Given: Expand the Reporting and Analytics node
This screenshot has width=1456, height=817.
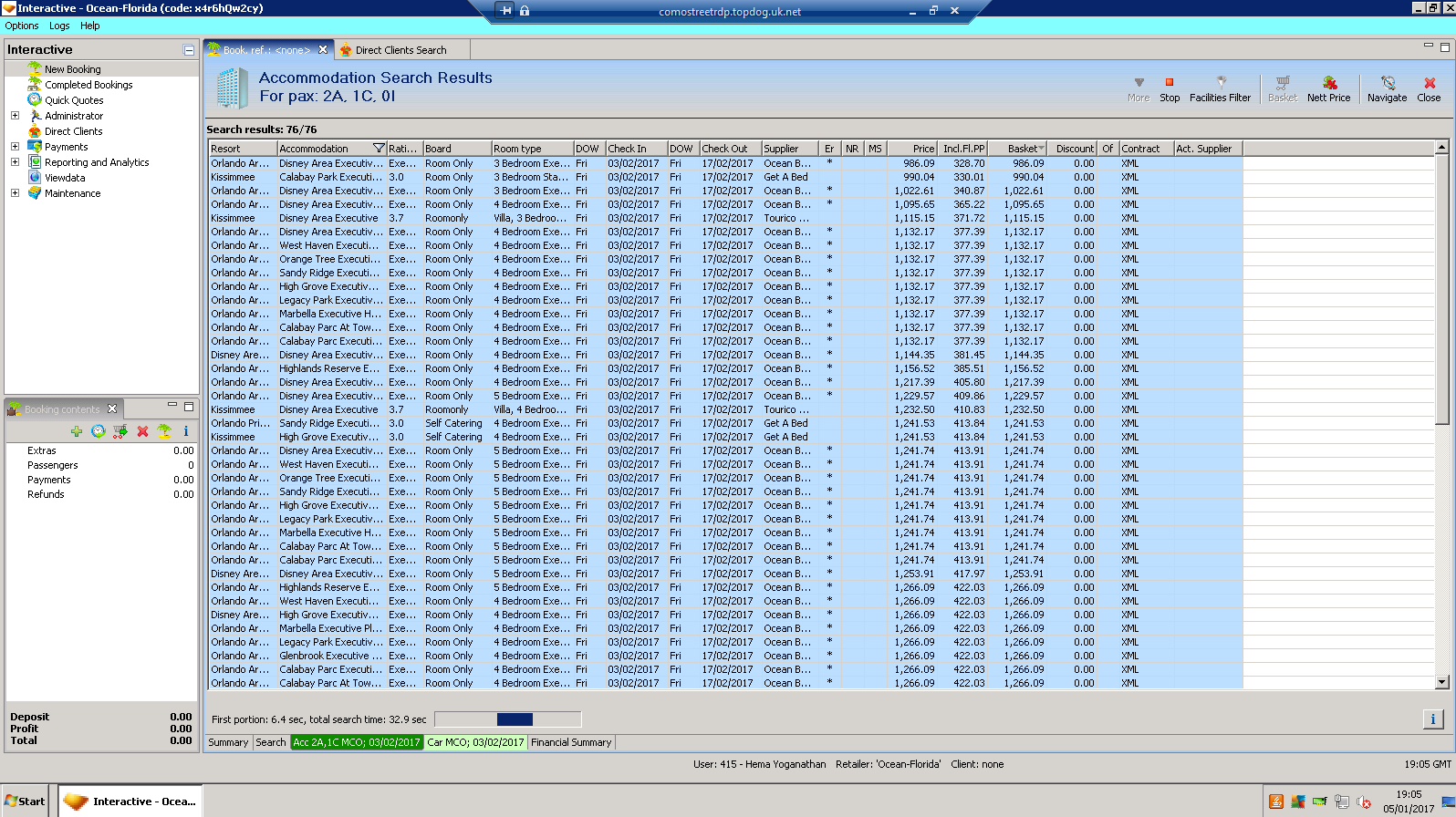Looking at the screenshot, I should pyautogui.click(x=15, y=162).
